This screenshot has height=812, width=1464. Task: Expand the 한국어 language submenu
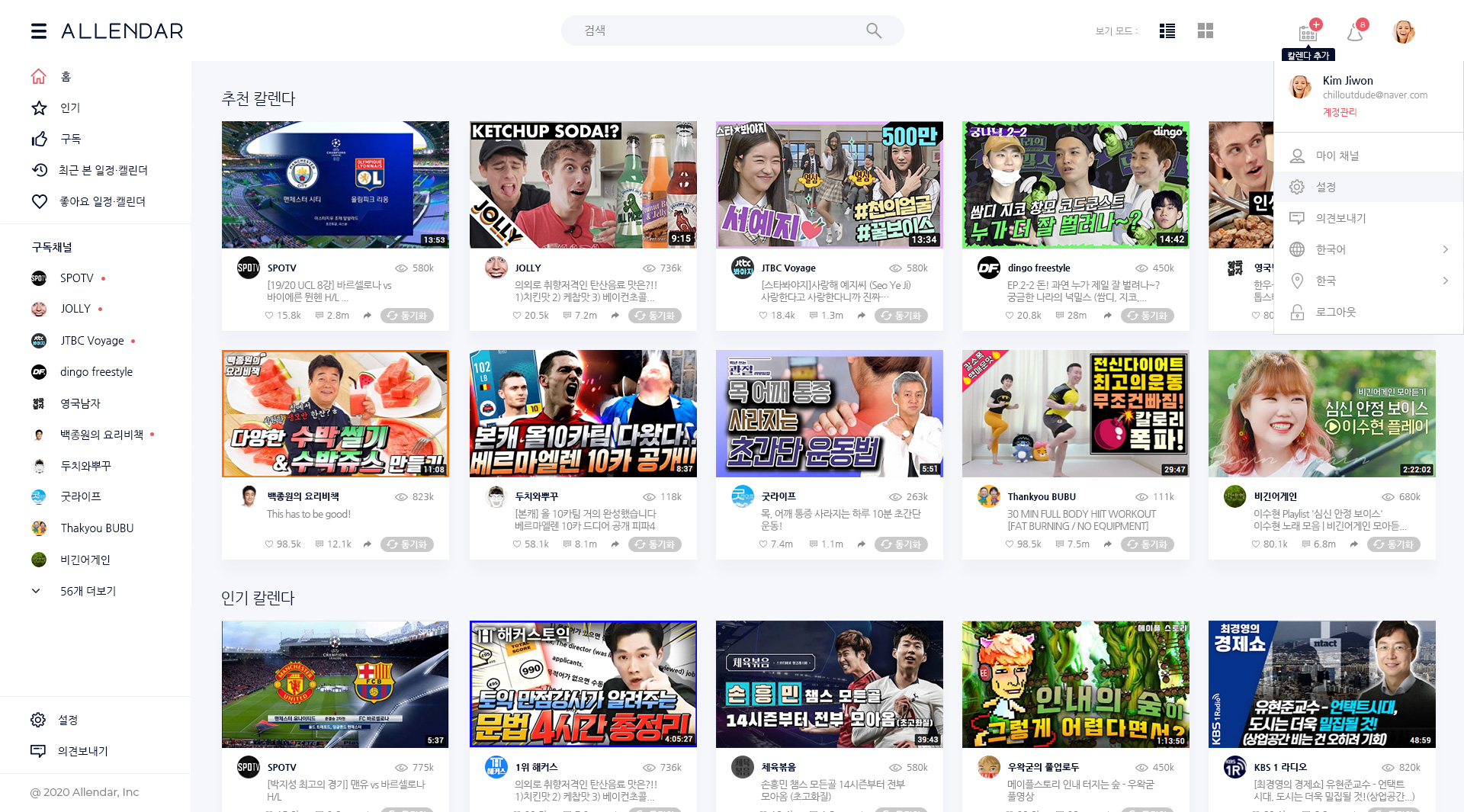coord(1445,249)
